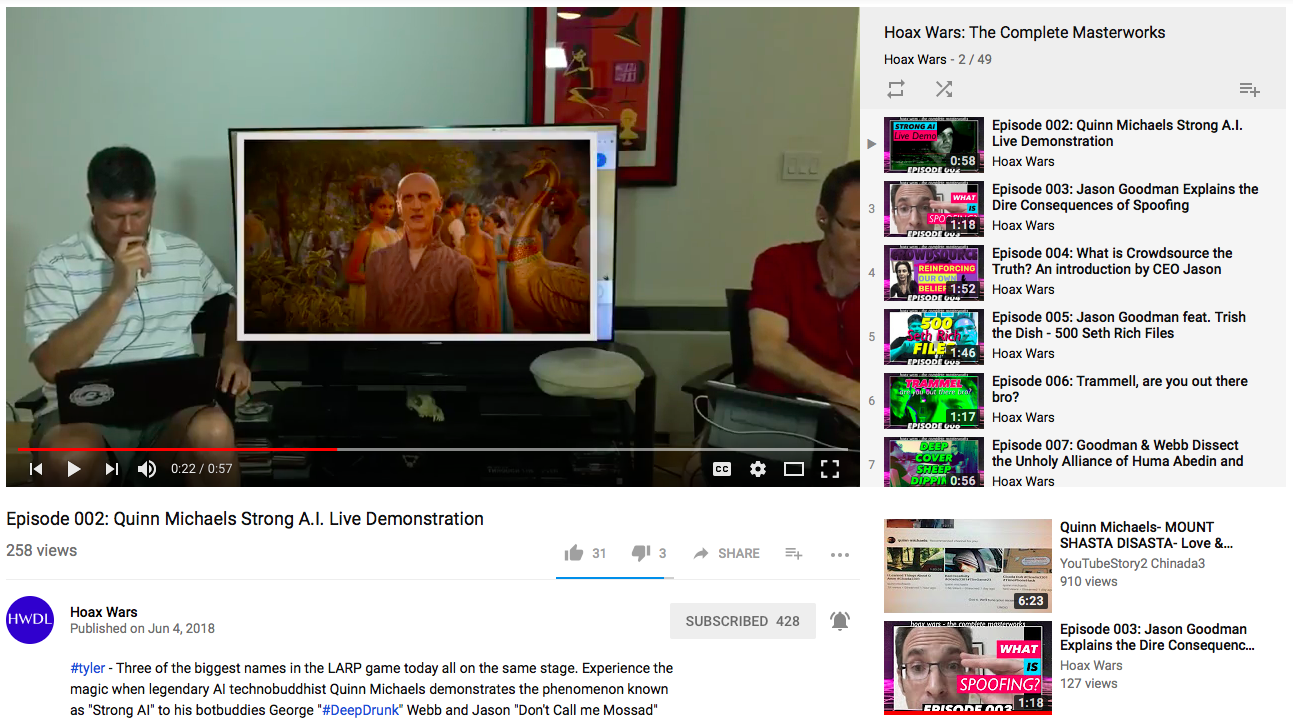Switch to theater mode
Image resolution: width=1293 pixels, height=721 pixels.
(x=794, y=469)
